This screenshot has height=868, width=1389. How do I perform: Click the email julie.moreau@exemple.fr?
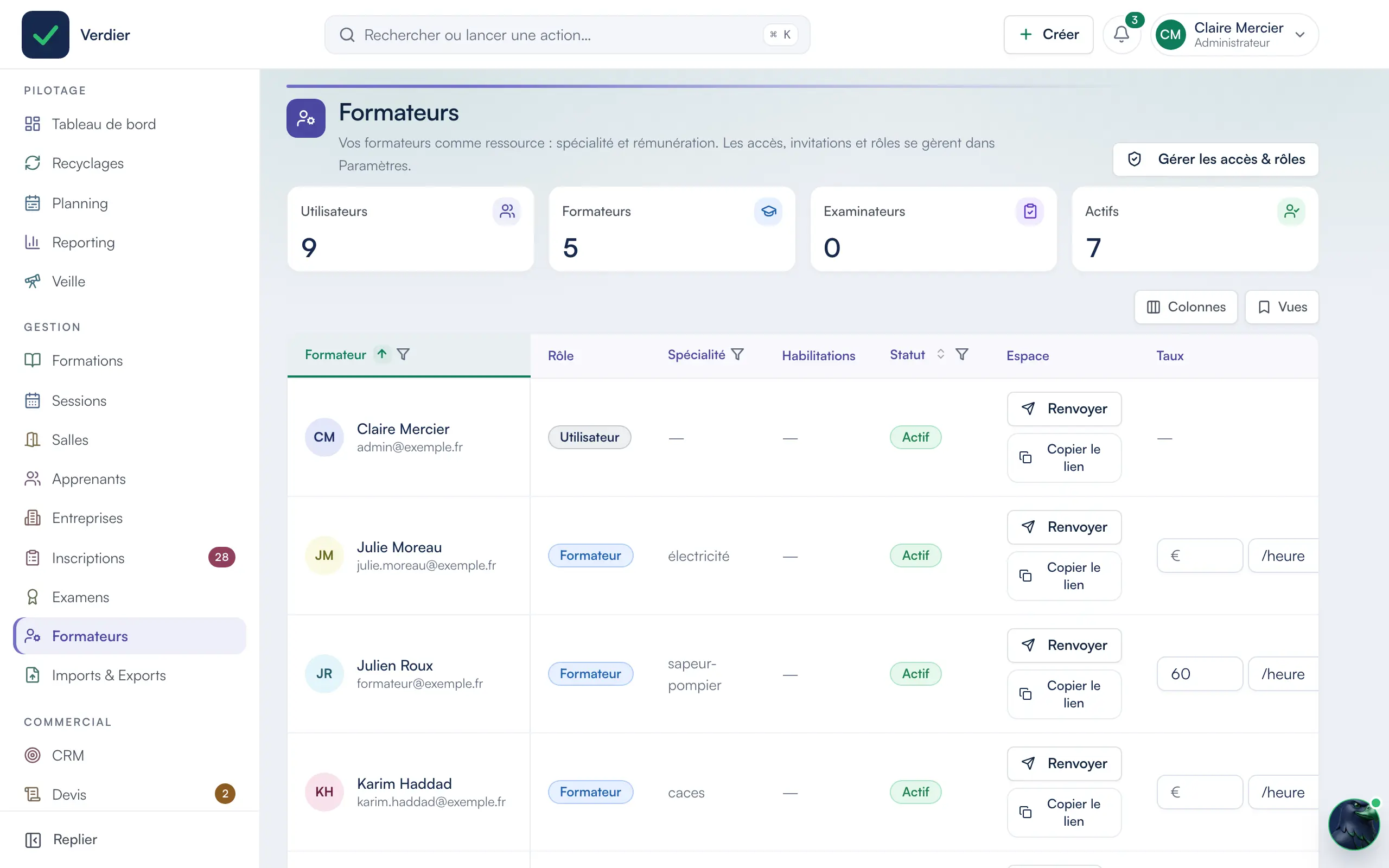pyautogui.click(x=426, y=565)
